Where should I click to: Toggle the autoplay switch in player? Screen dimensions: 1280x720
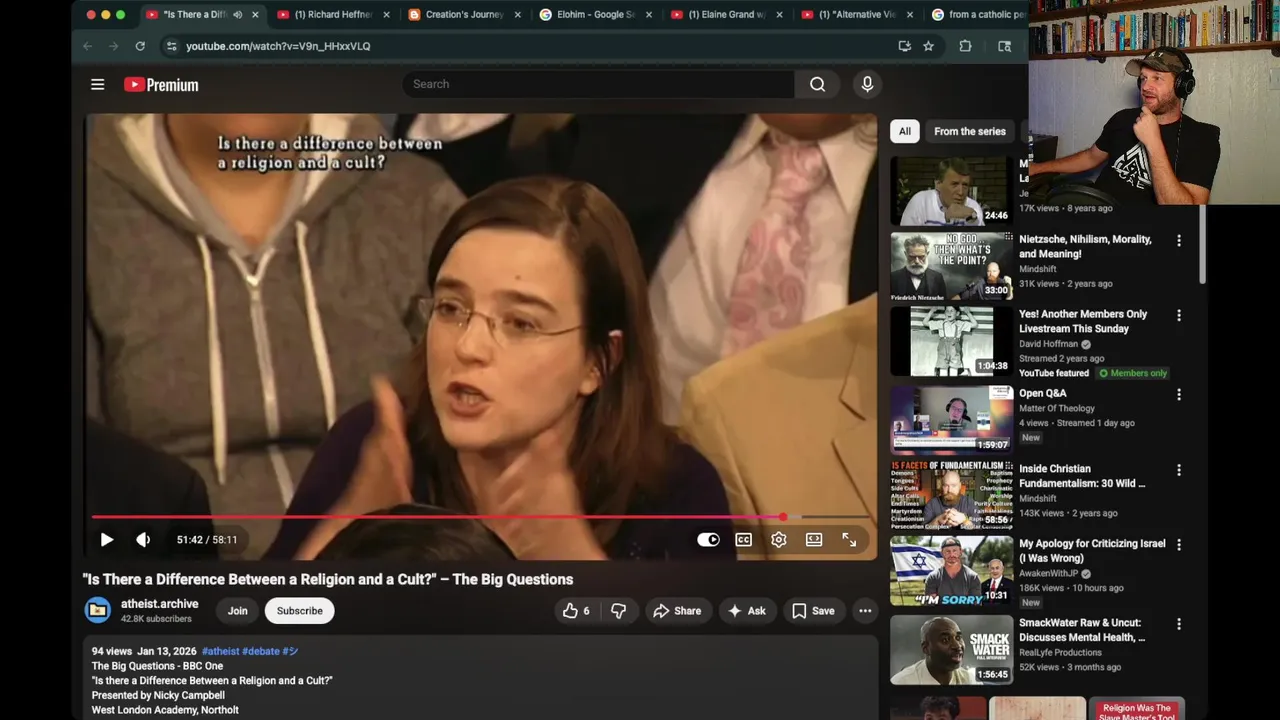708,540
